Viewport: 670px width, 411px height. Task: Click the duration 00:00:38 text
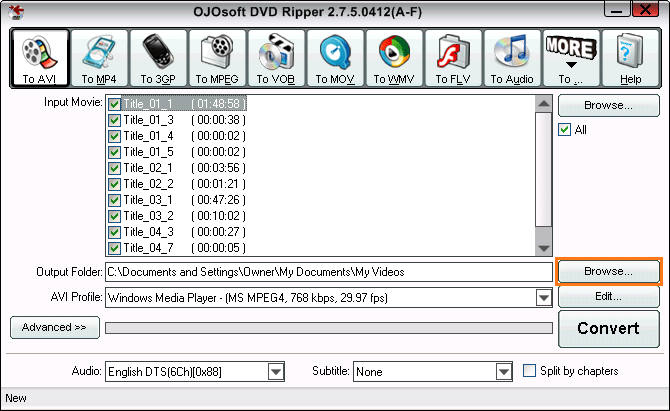coord(218,120)
